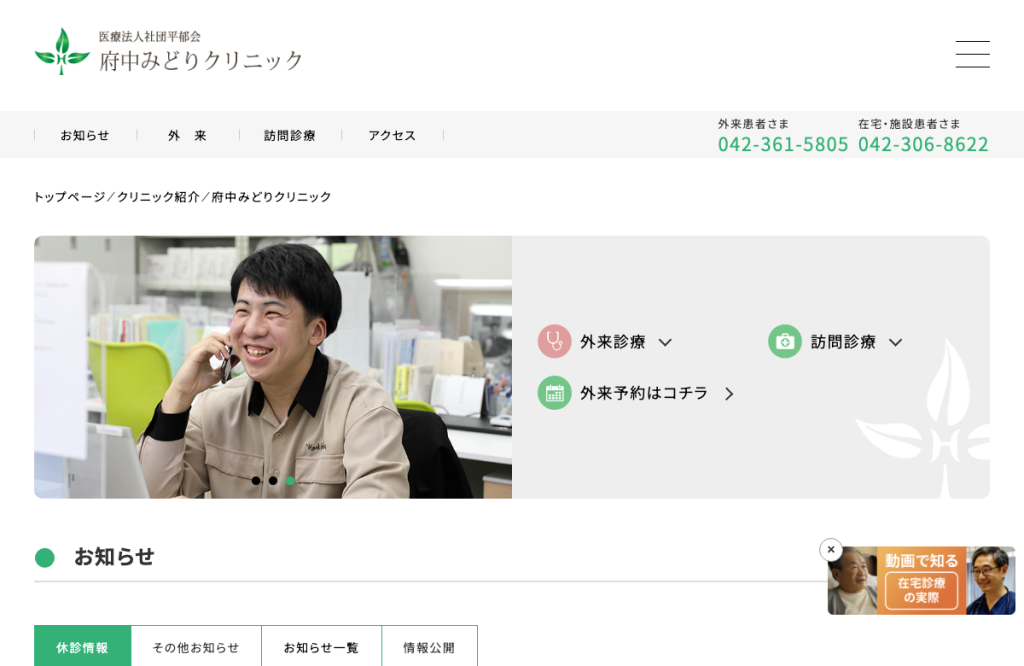Open お知らせ in the navigation bar

(x=85, y=135)
